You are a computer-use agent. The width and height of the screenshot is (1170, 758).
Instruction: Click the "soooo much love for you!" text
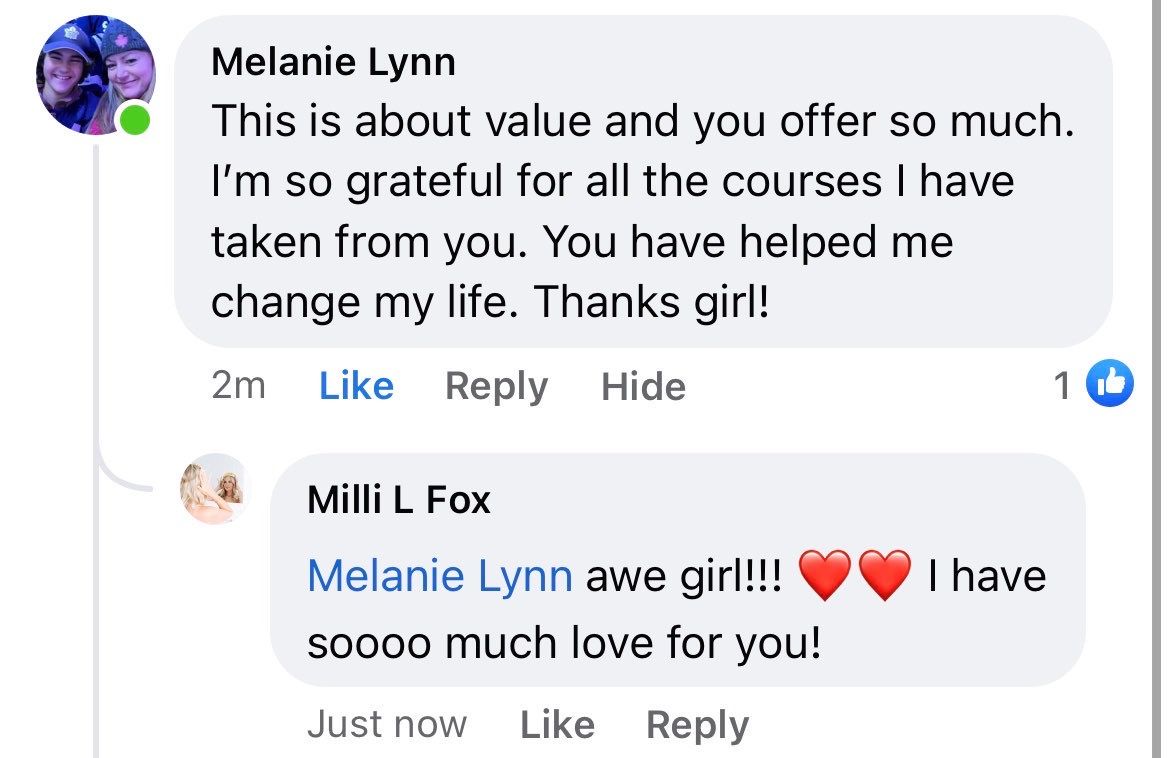pos(563,644)
